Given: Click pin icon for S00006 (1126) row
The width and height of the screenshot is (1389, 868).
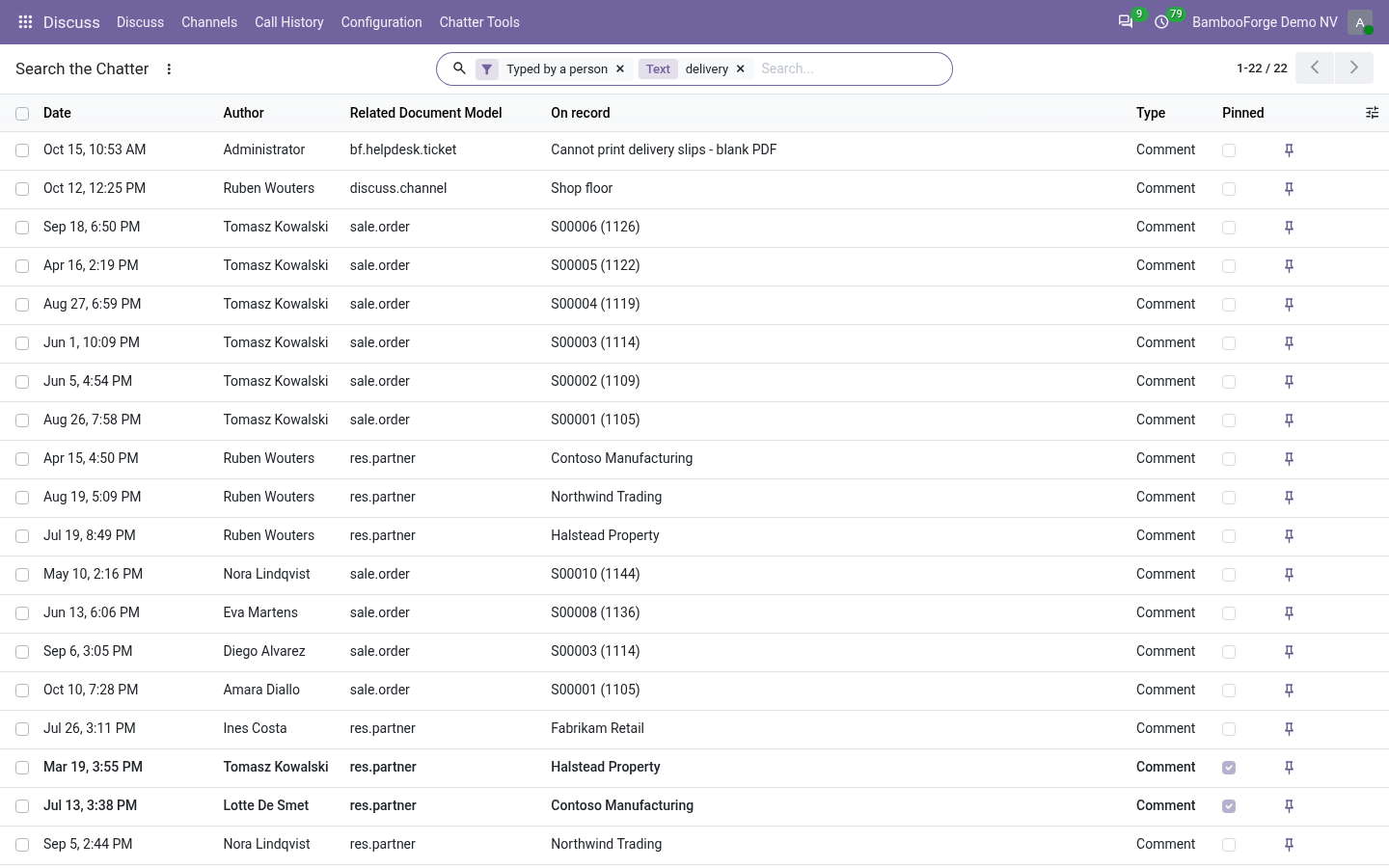Looking at the screenshot, I should (x=1289, y=228).
